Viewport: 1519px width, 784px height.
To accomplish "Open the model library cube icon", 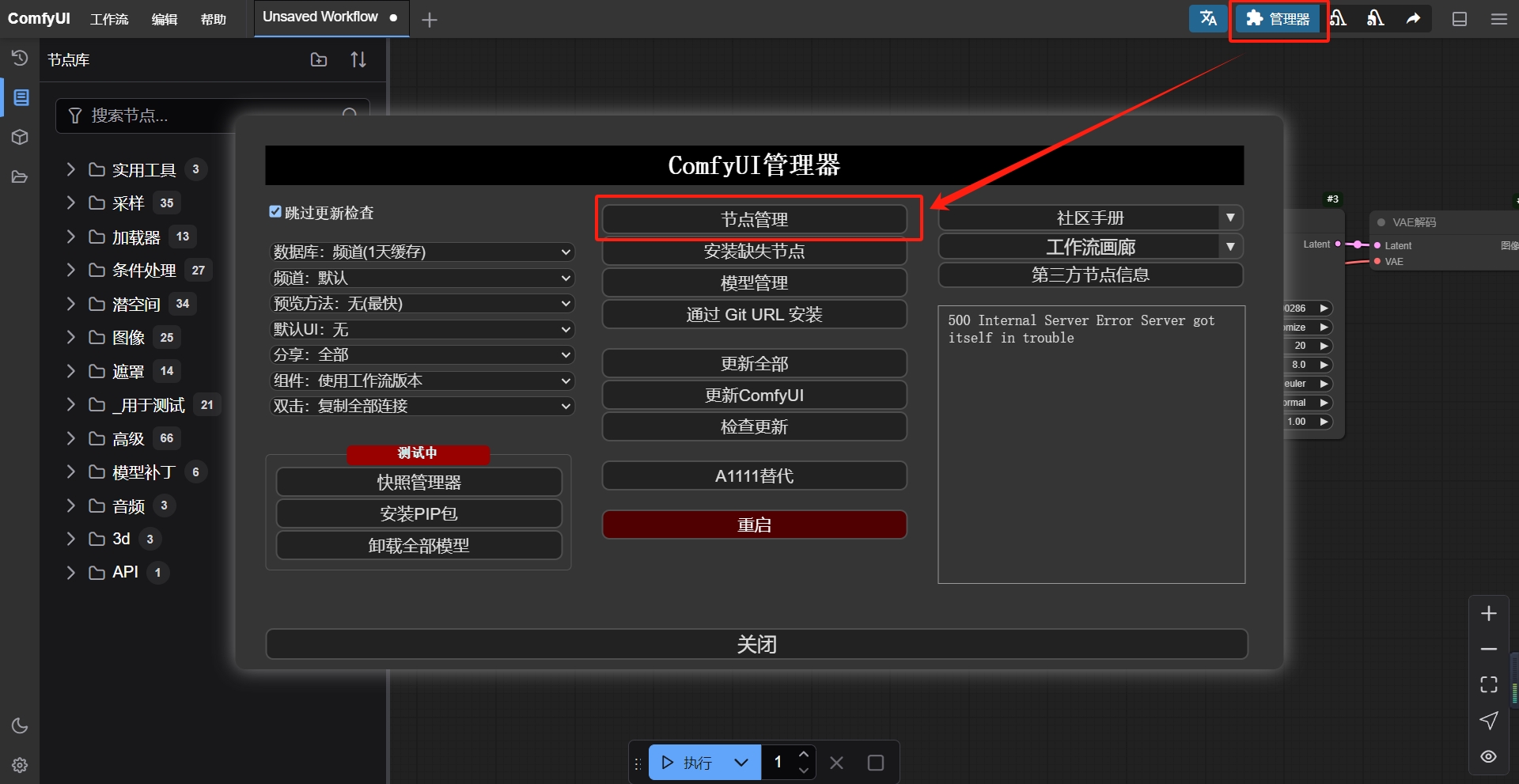I will tap(20, 137).
